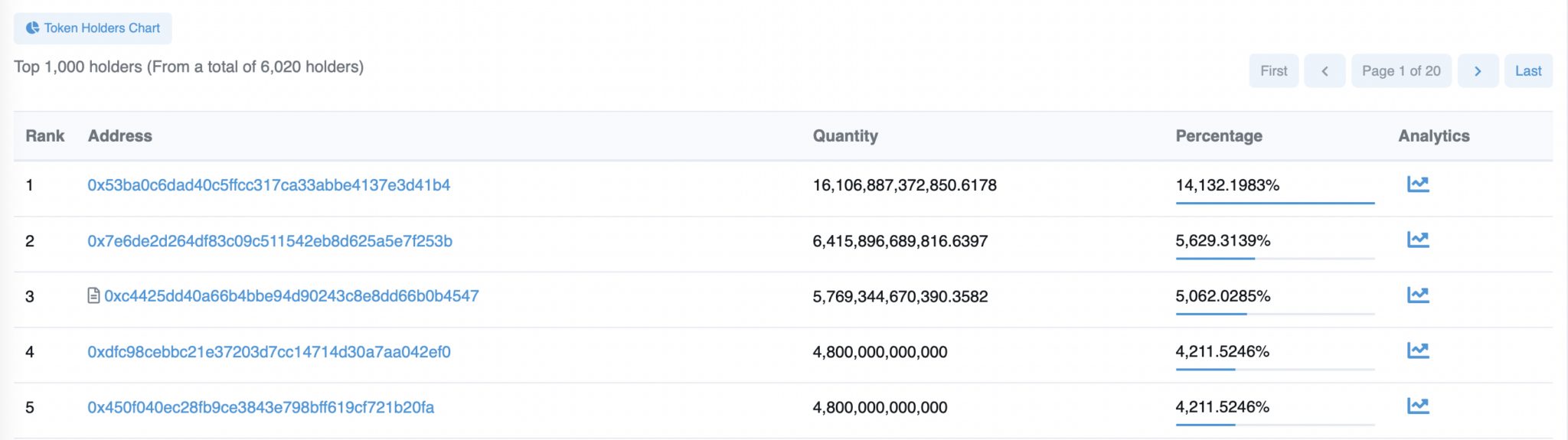Click the percentage bar under 5,062.0285%
Screen dimensions: 1568x440
click(x=1275, y=314)
